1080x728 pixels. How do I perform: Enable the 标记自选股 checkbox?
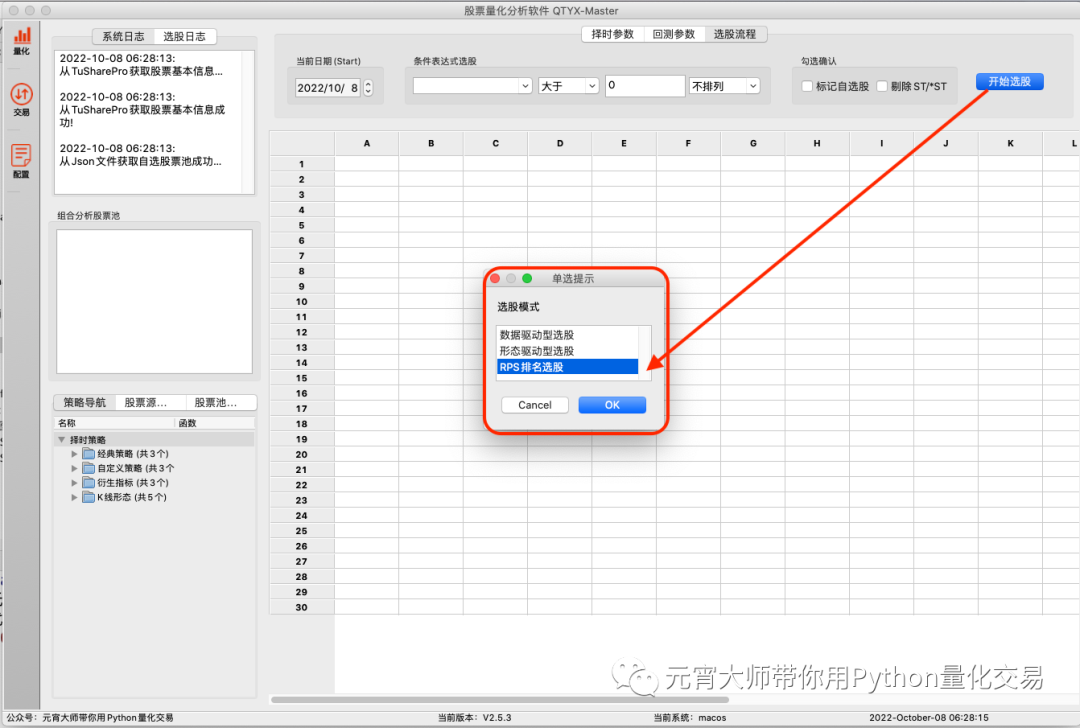point(806,85)
